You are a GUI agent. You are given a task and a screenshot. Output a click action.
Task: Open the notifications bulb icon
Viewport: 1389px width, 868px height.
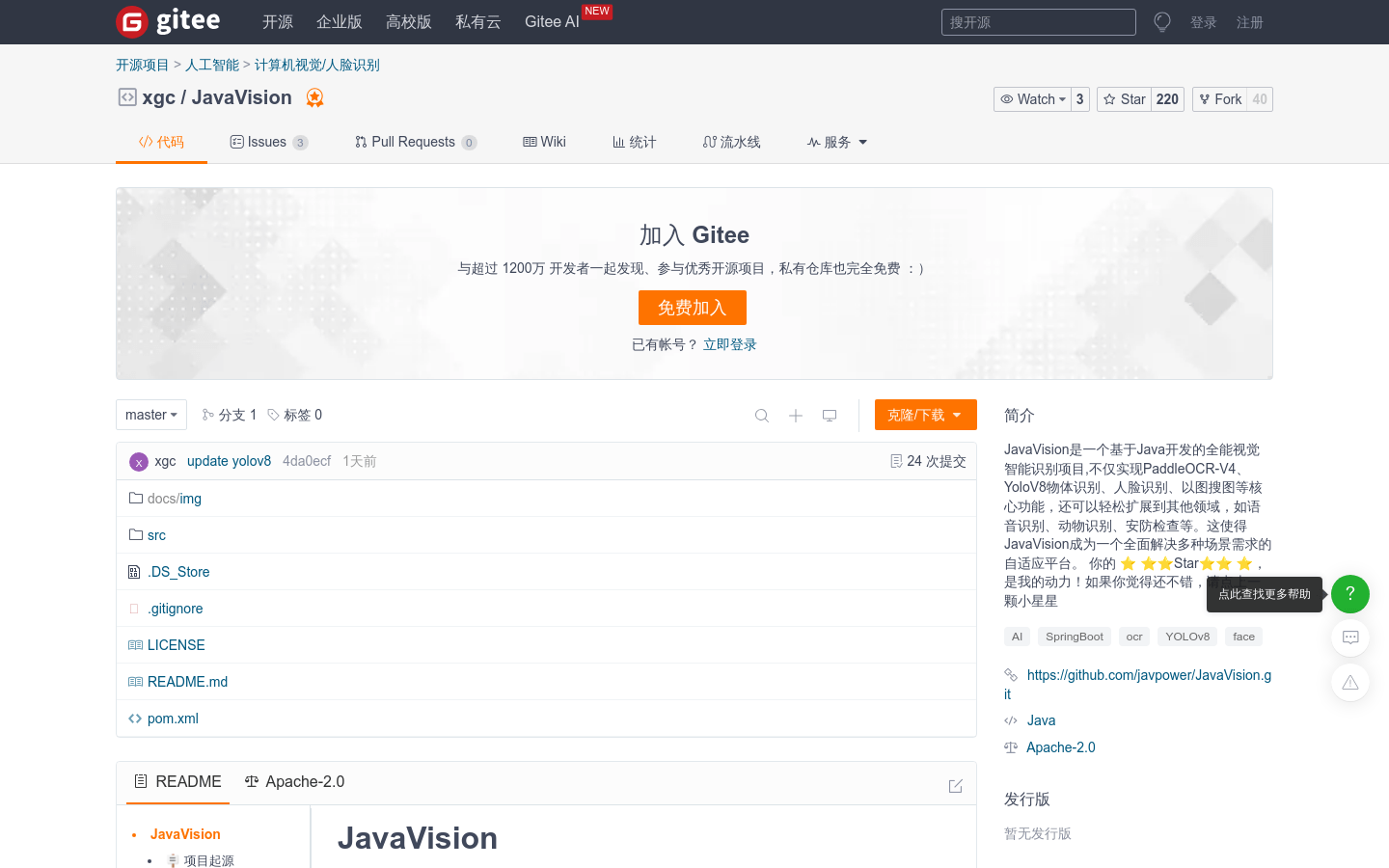[x=1162, y=21]
